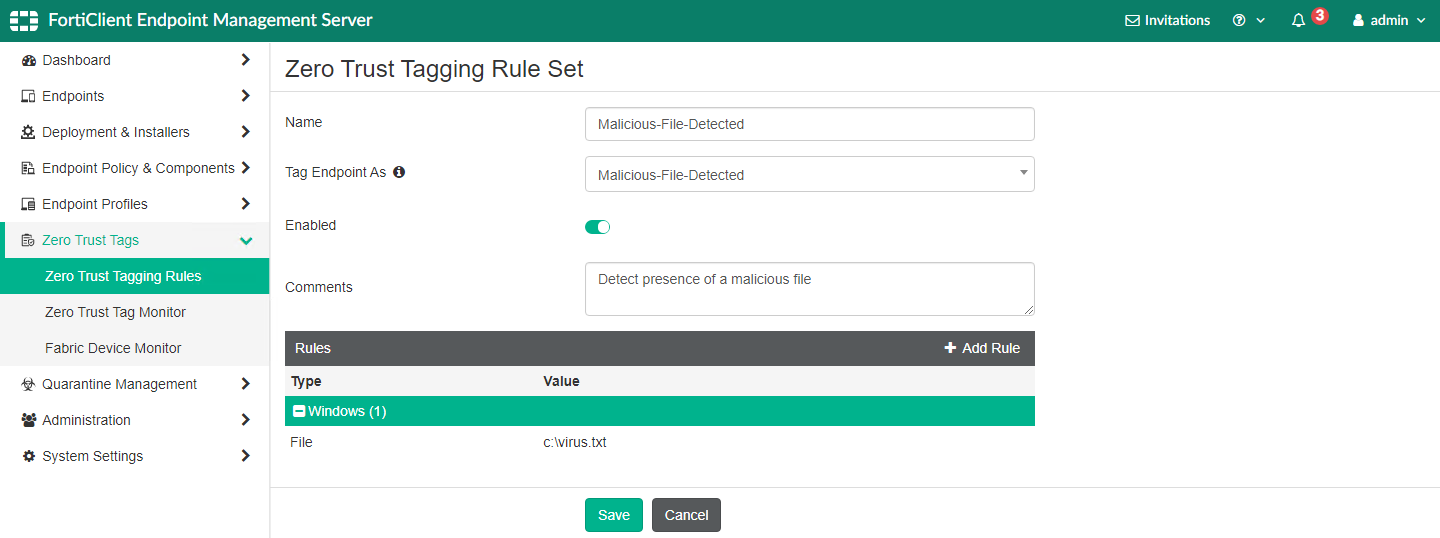Open Zero Trust Tag Monitor page
1440x538 pixels.
pyautogui.click(x=115, y=312)
